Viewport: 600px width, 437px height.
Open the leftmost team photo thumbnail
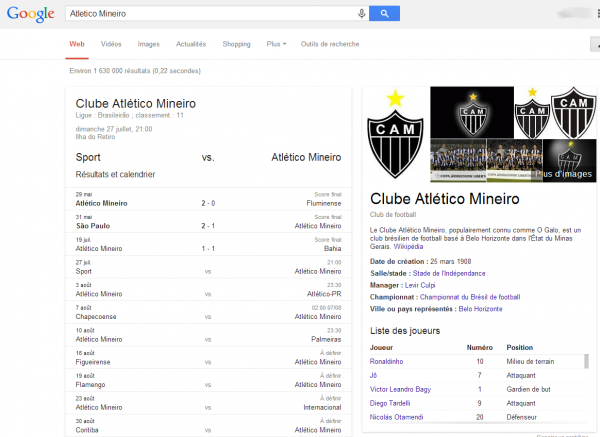(458, 161)
